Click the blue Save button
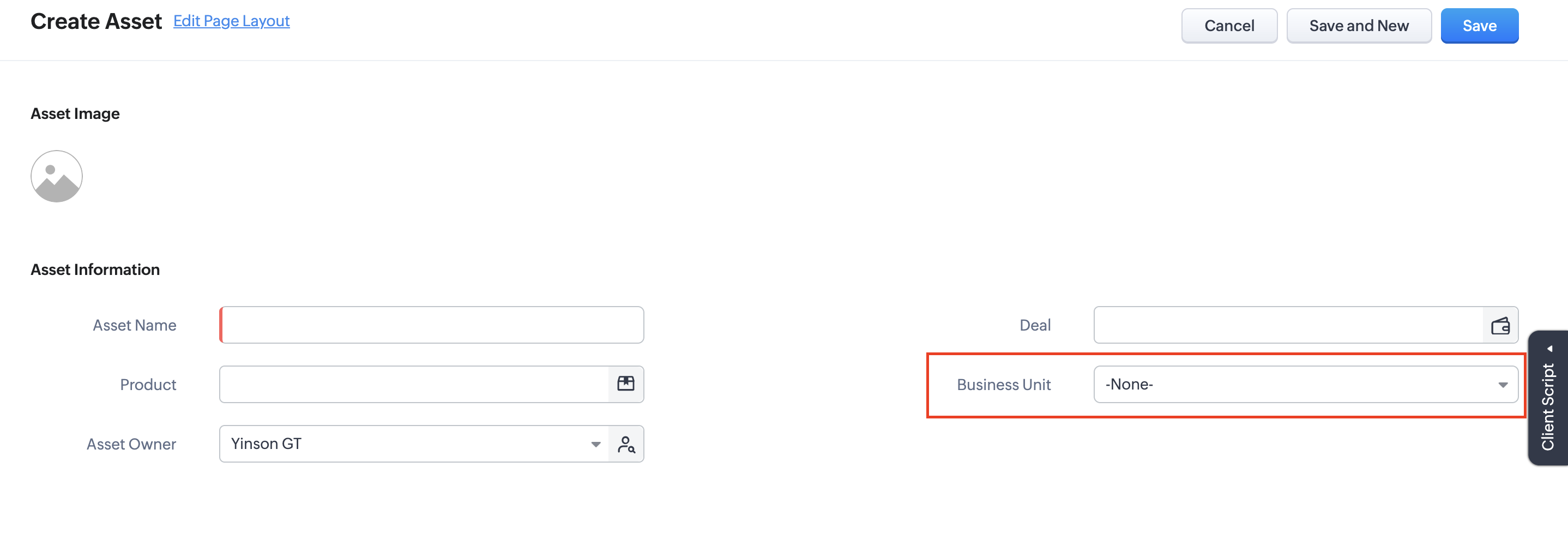This screenshot has height=539, width=1568. (1479, 26)
